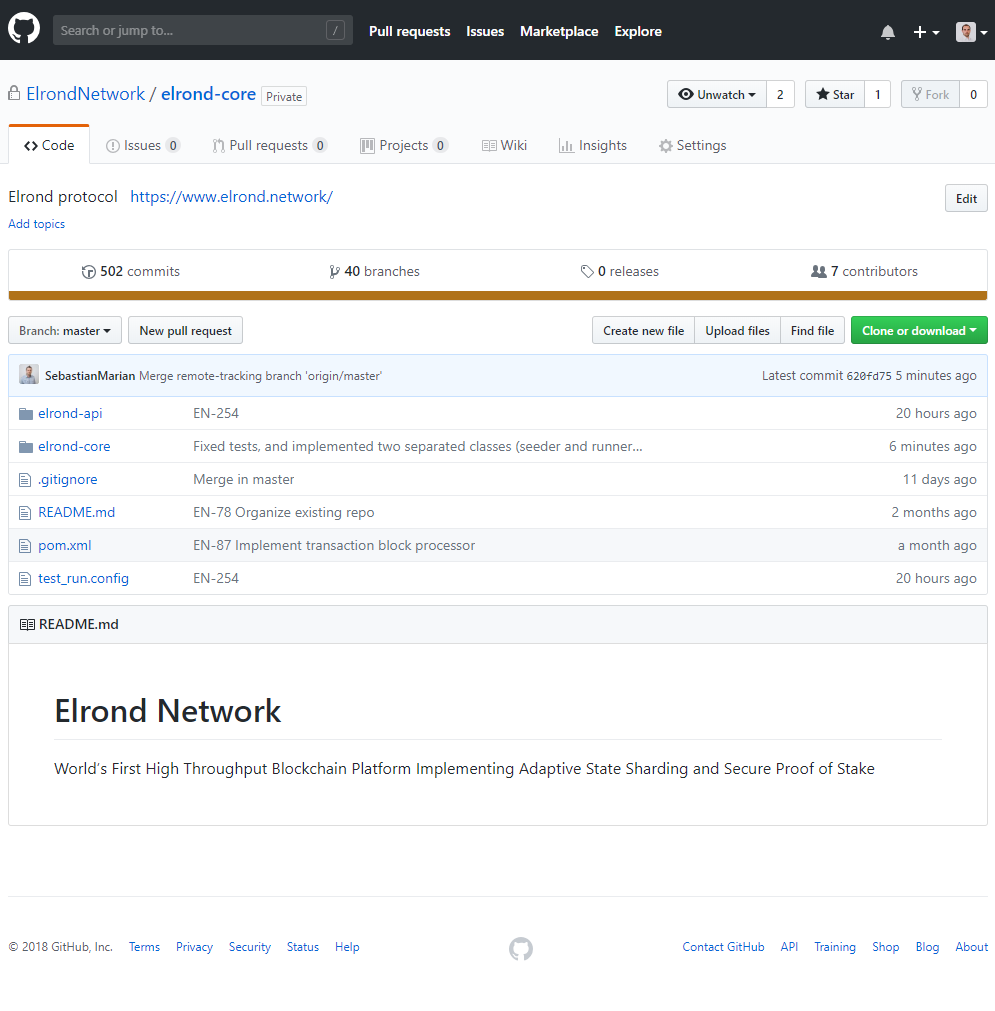The image size is (995, 1011).
Task: Open Terms in the footer
Action: pyautogui.click(x=144, y=947)
